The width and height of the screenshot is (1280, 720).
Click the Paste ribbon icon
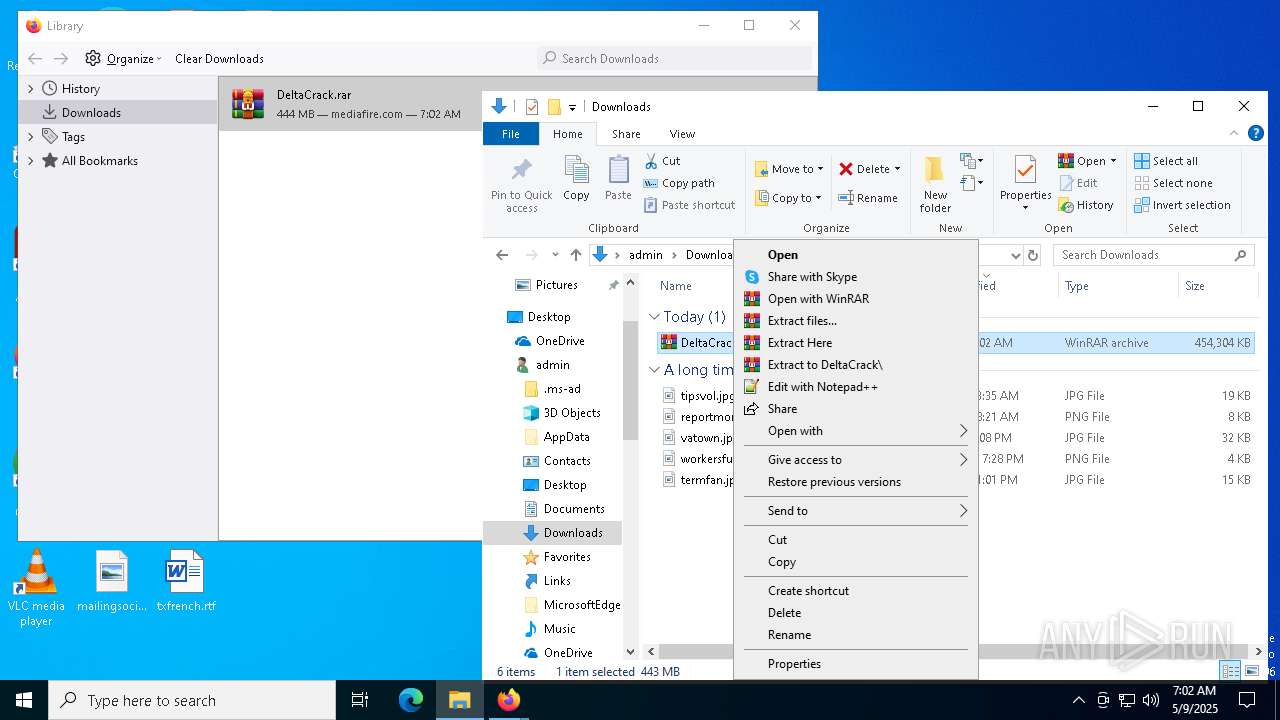click(x=618, y=179)
